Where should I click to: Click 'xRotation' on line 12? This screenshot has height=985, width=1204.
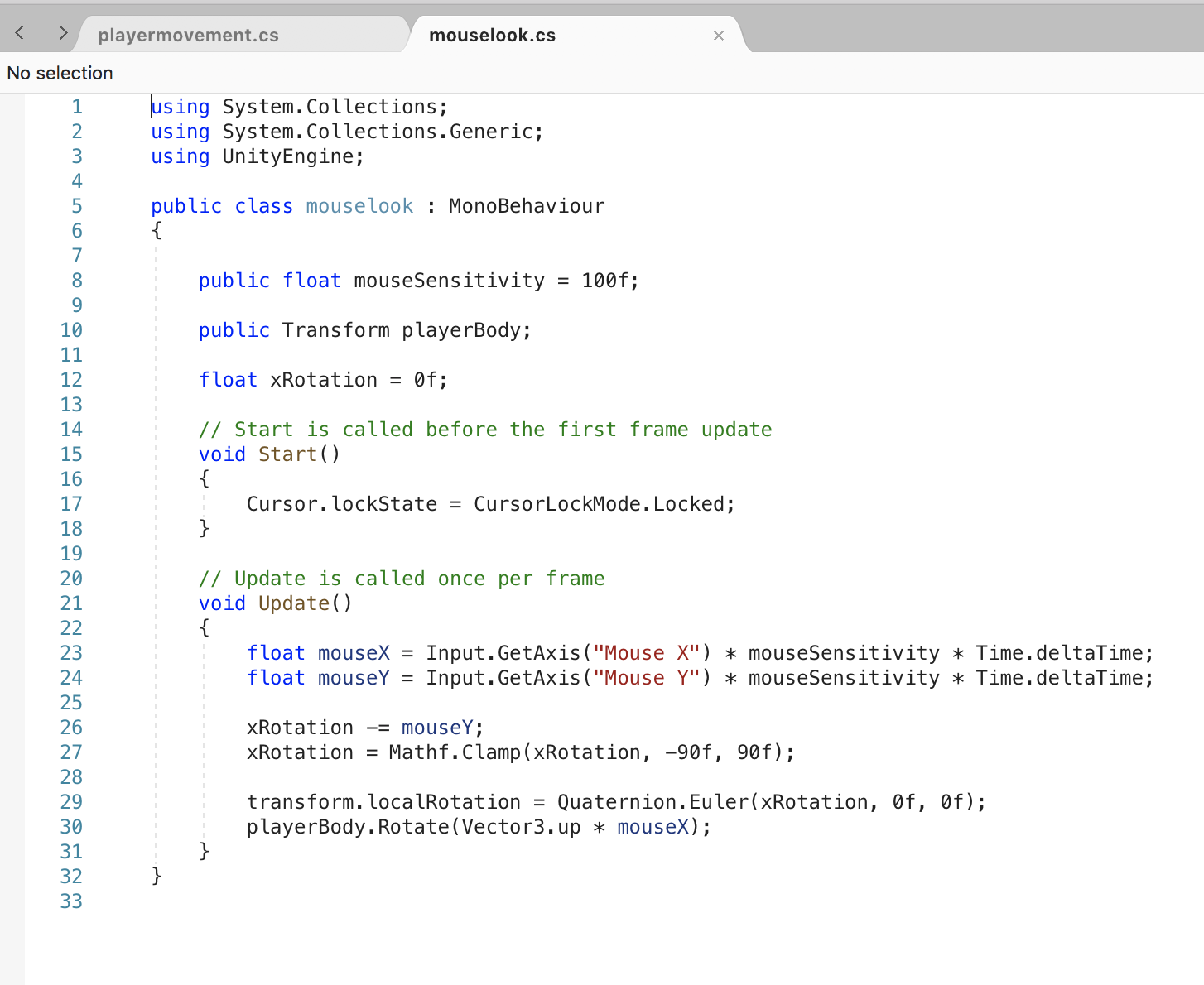tap(324, 380)
